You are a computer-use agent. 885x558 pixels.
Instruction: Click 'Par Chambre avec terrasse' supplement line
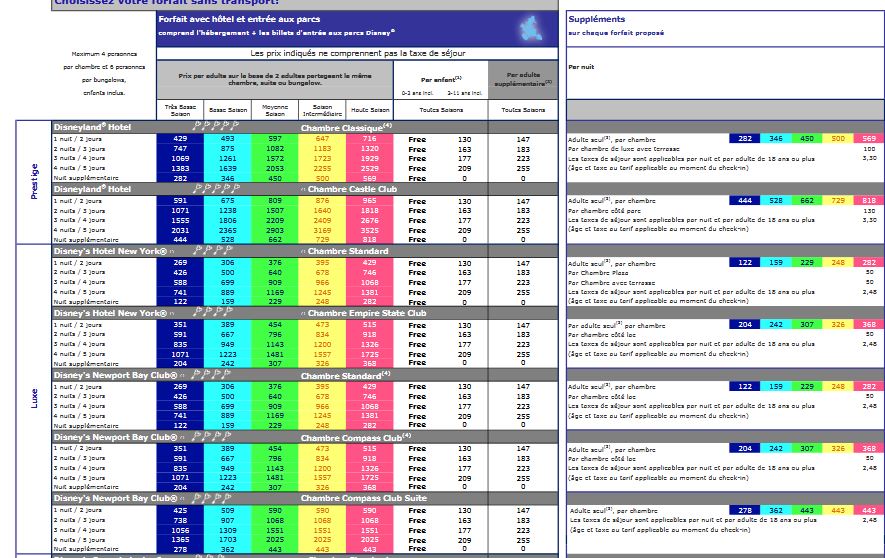coord(612,283)
